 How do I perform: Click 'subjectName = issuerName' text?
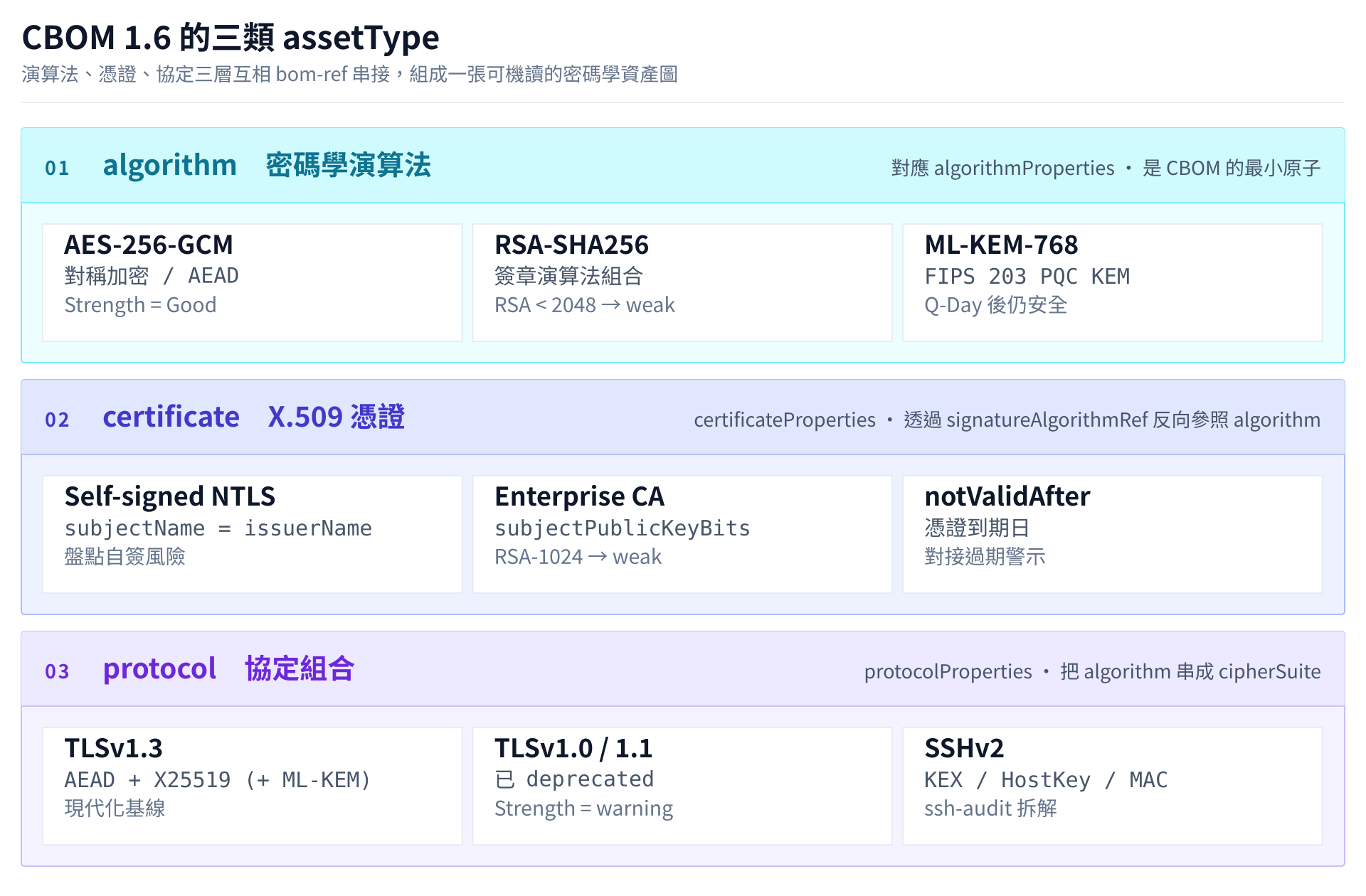(218, 528)
